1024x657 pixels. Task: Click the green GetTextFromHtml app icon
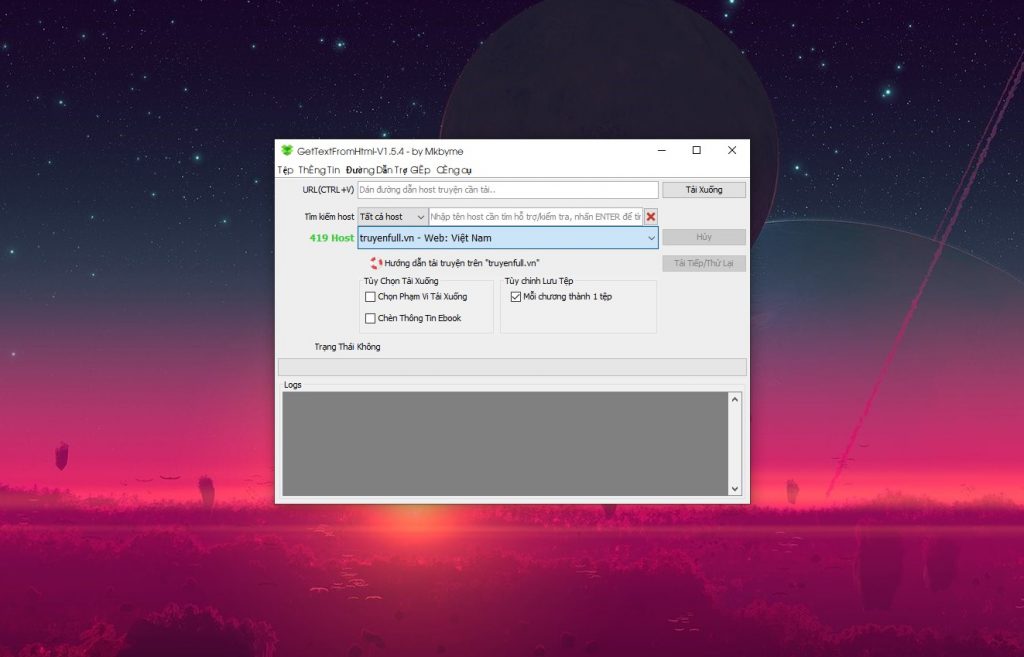pos(286,151)
